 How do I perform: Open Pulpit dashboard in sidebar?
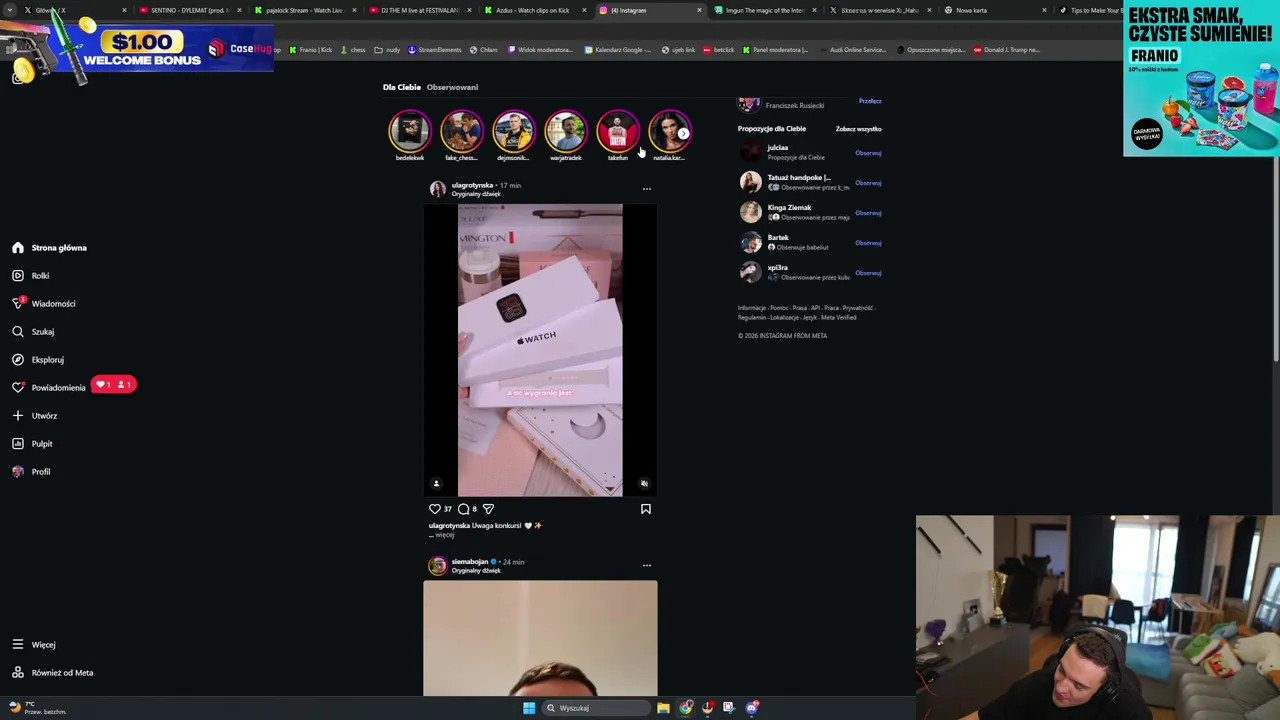coord(32,444)
